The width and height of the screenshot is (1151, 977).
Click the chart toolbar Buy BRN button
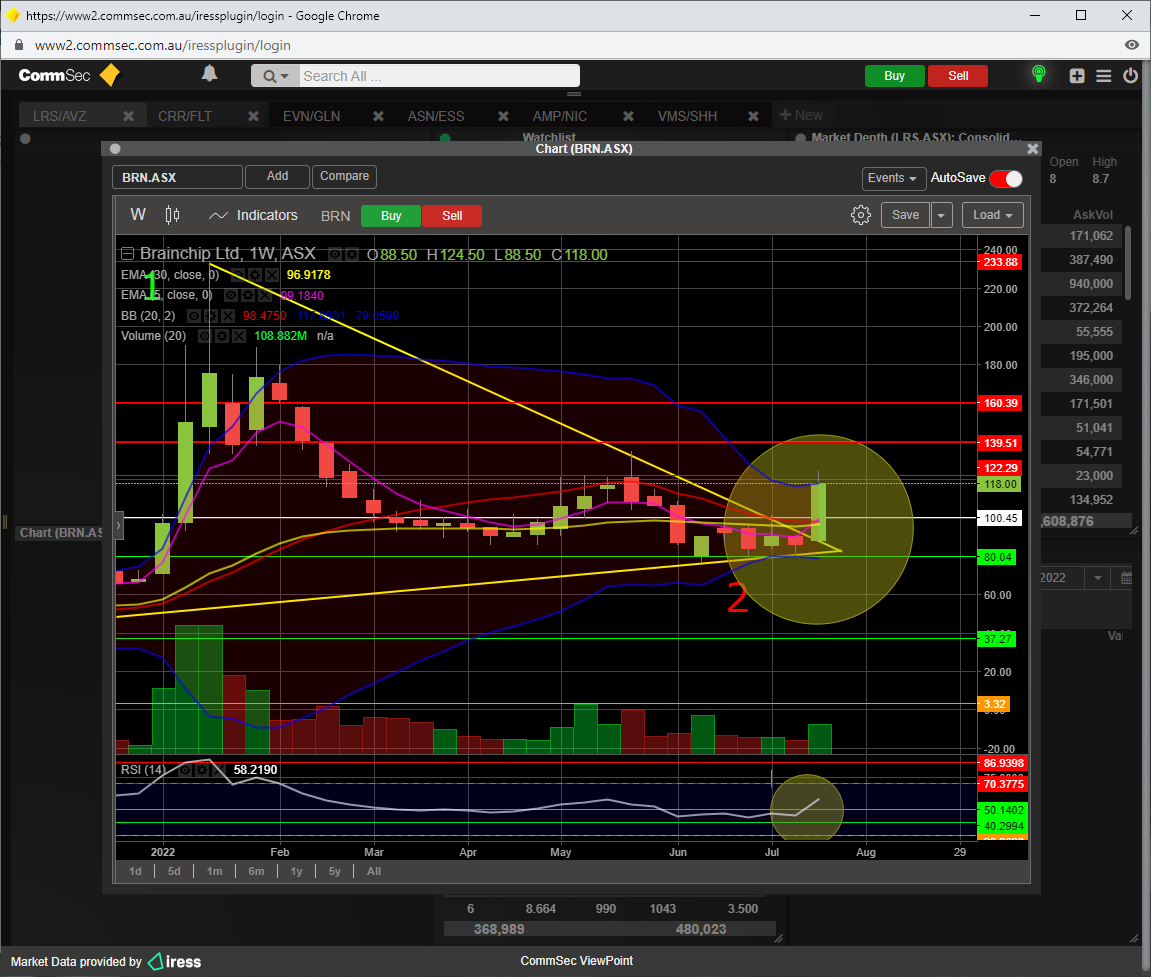(x=391, y=216)
